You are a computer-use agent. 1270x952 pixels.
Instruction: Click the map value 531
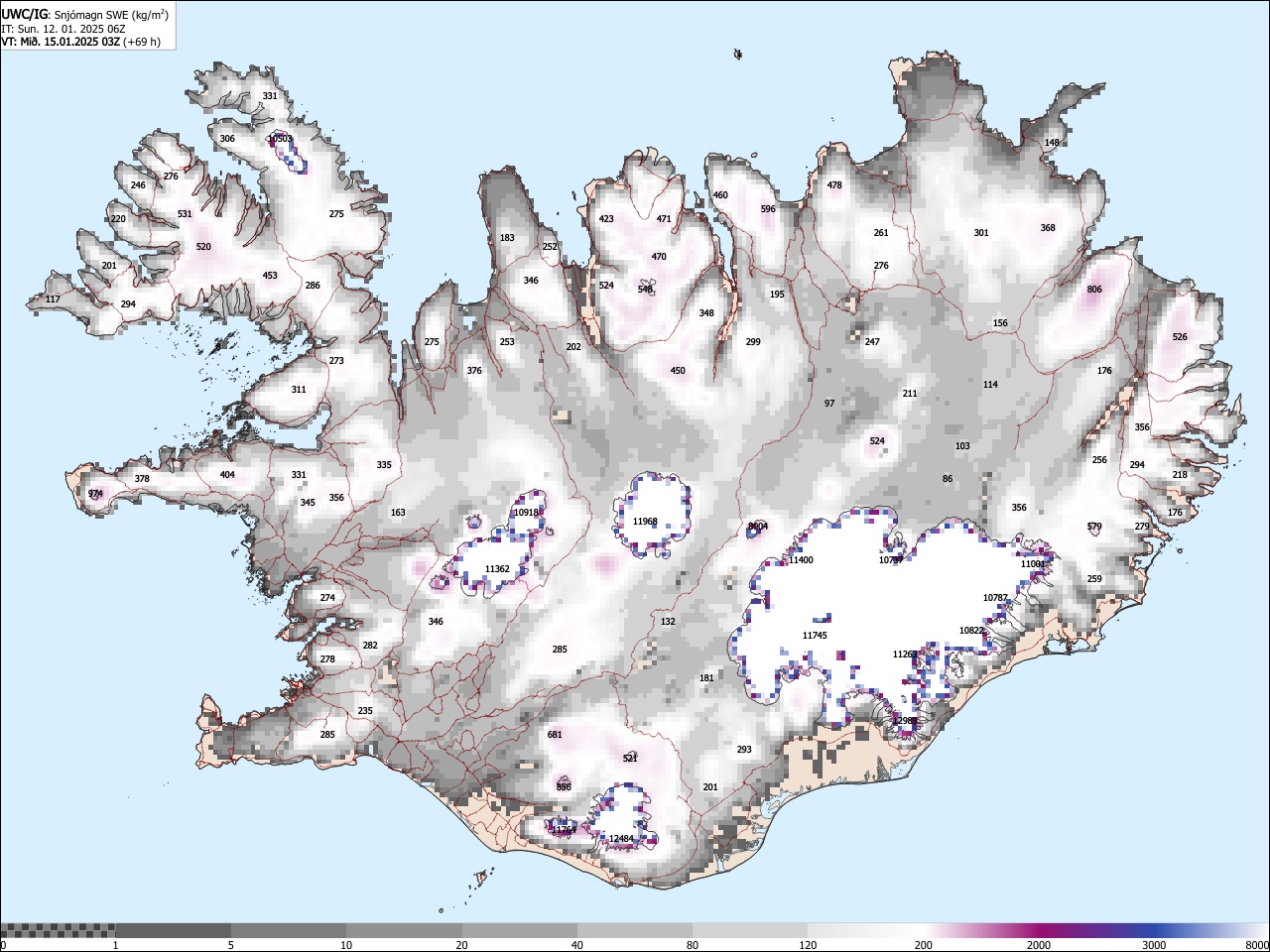click(185, 214)
